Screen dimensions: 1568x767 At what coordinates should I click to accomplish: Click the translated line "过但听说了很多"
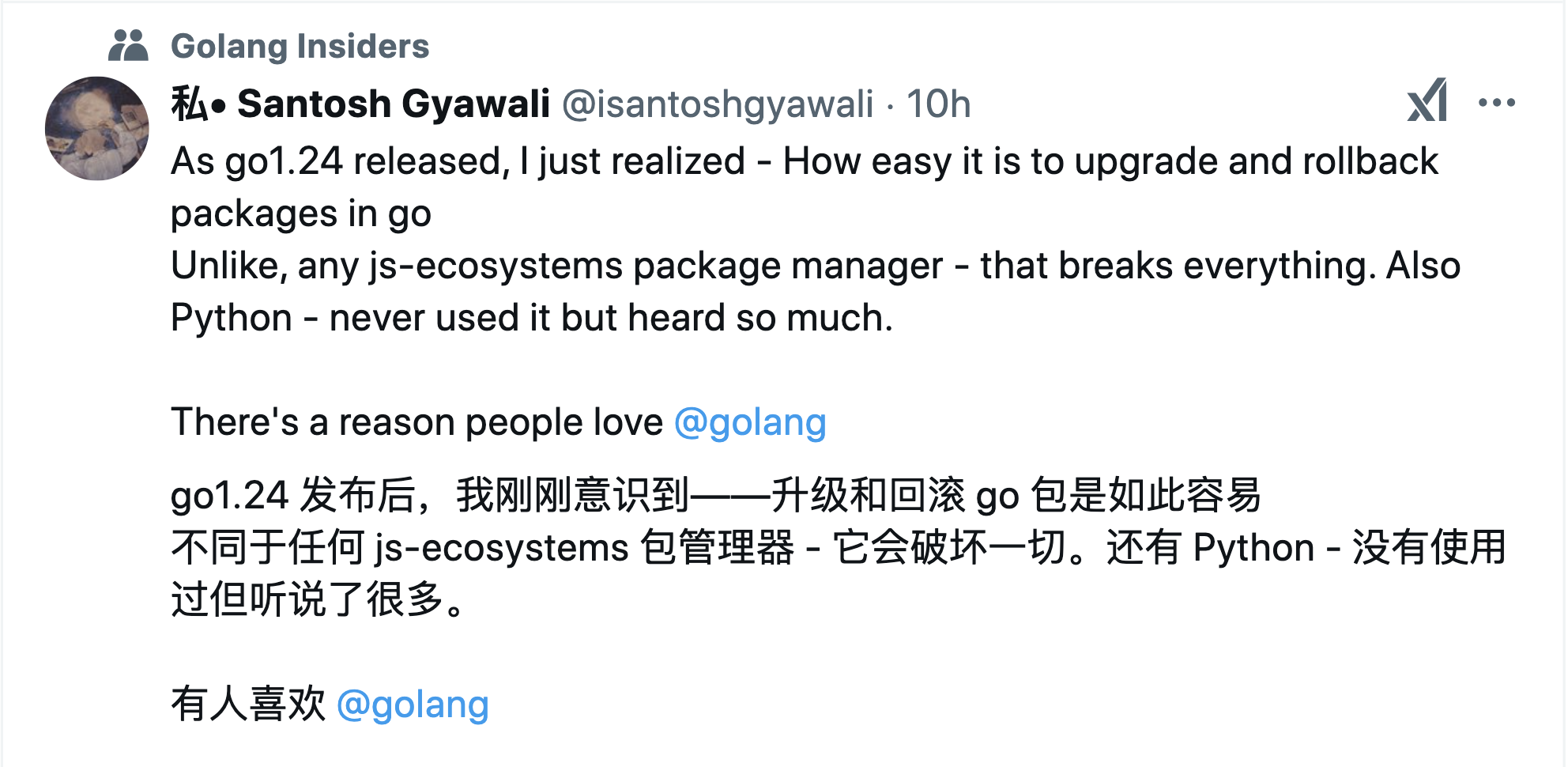click(319, 600)
